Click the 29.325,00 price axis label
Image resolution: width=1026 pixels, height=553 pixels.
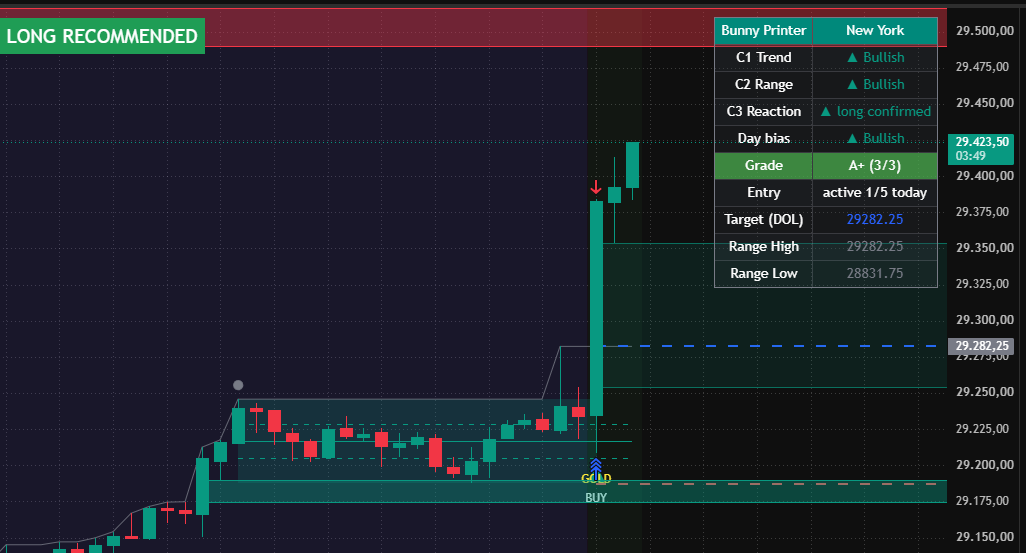[x=984, y=283]
